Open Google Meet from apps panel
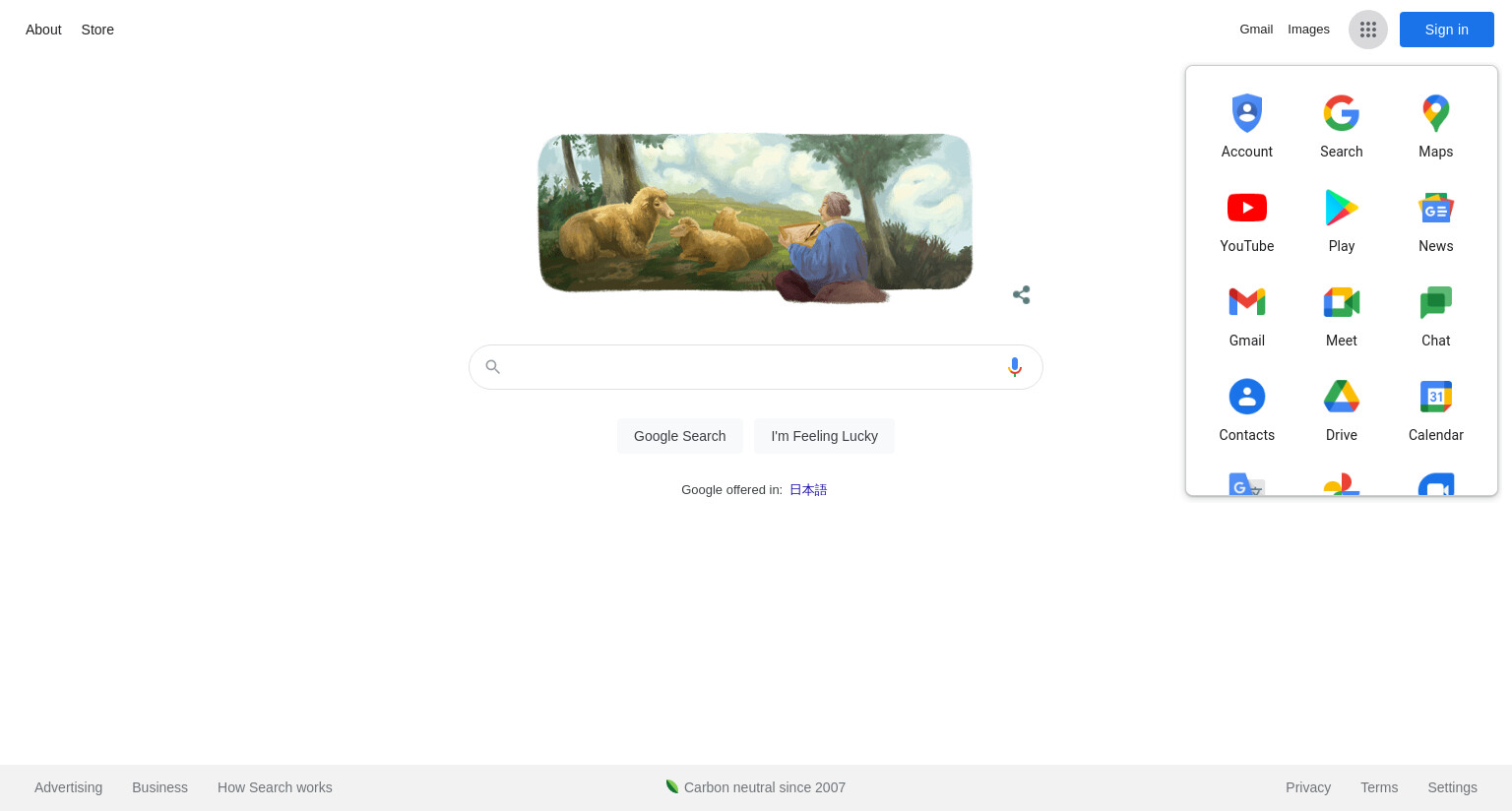 coord(1342,317)
